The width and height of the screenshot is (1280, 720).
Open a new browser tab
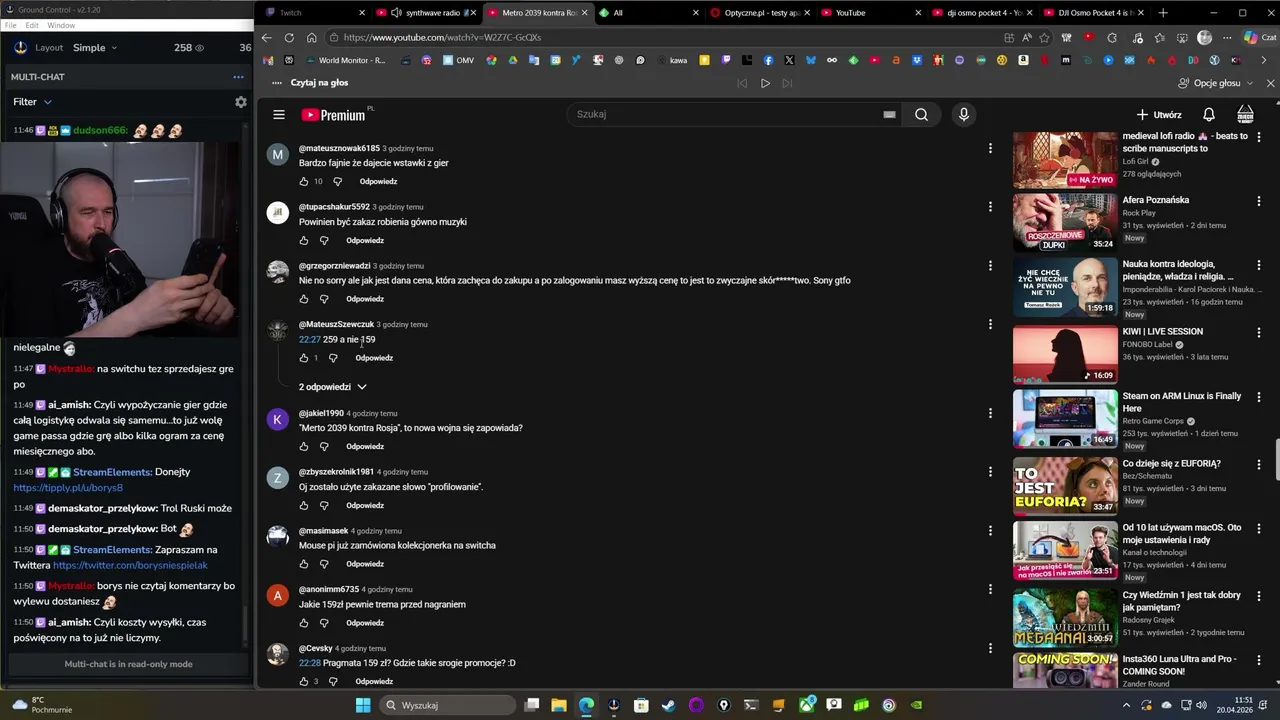[1162, 13]
